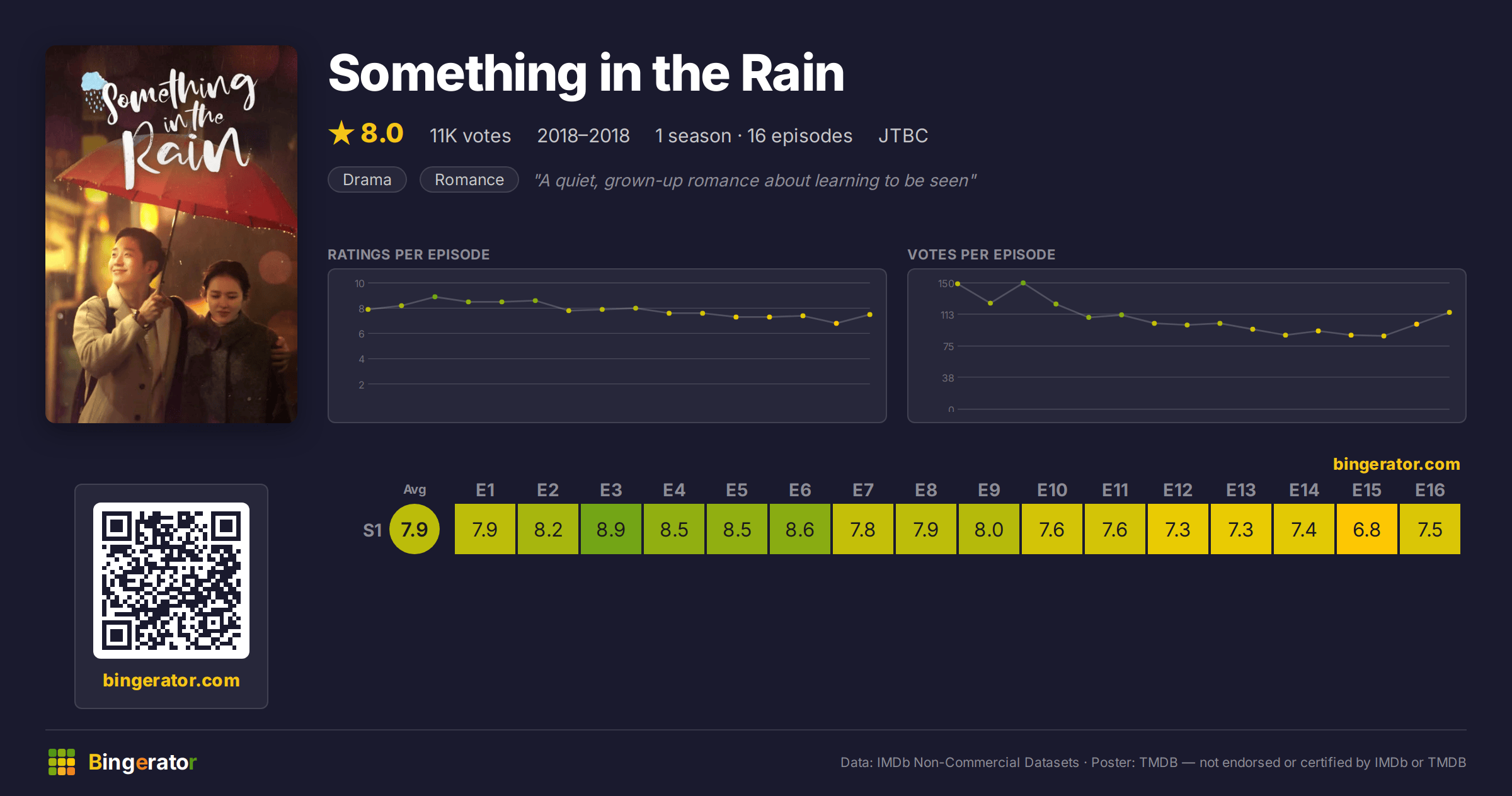Click the S1 average 7.9 circle
The height and width of the screenshot is (796, 1512).
pyautogui.click(x=415, y=529)
